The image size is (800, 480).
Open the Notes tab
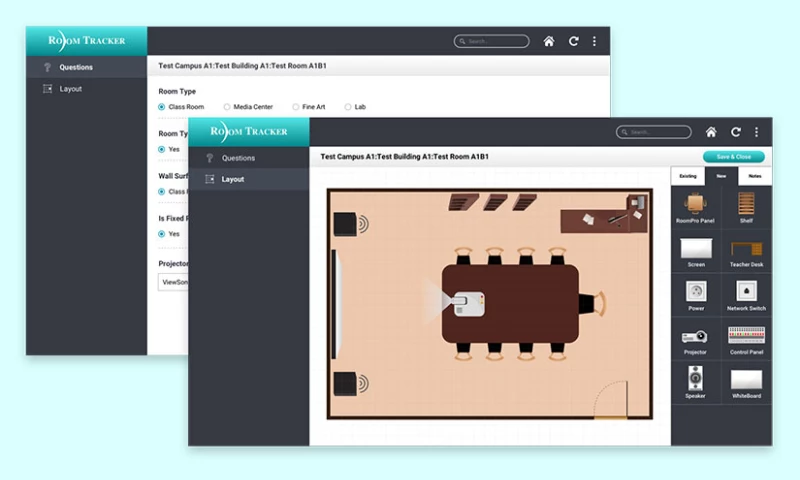tap(754, 176)
